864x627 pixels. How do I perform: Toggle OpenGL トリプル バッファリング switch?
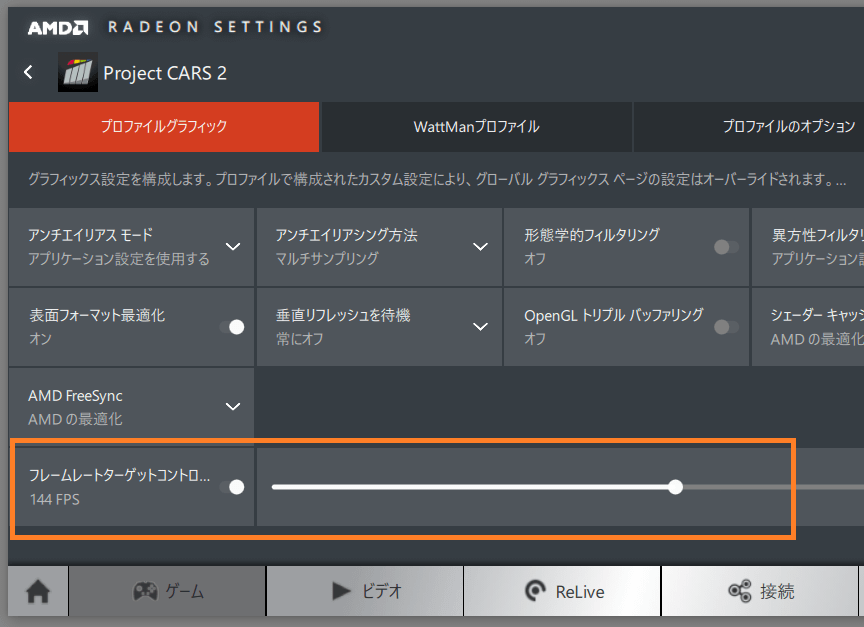(x=726, y=327)
